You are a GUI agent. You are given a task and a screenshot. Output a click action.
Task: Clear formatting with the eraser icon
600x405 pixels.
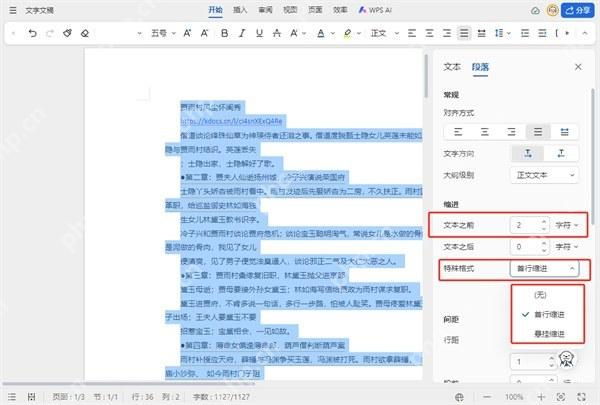(85, 33)
